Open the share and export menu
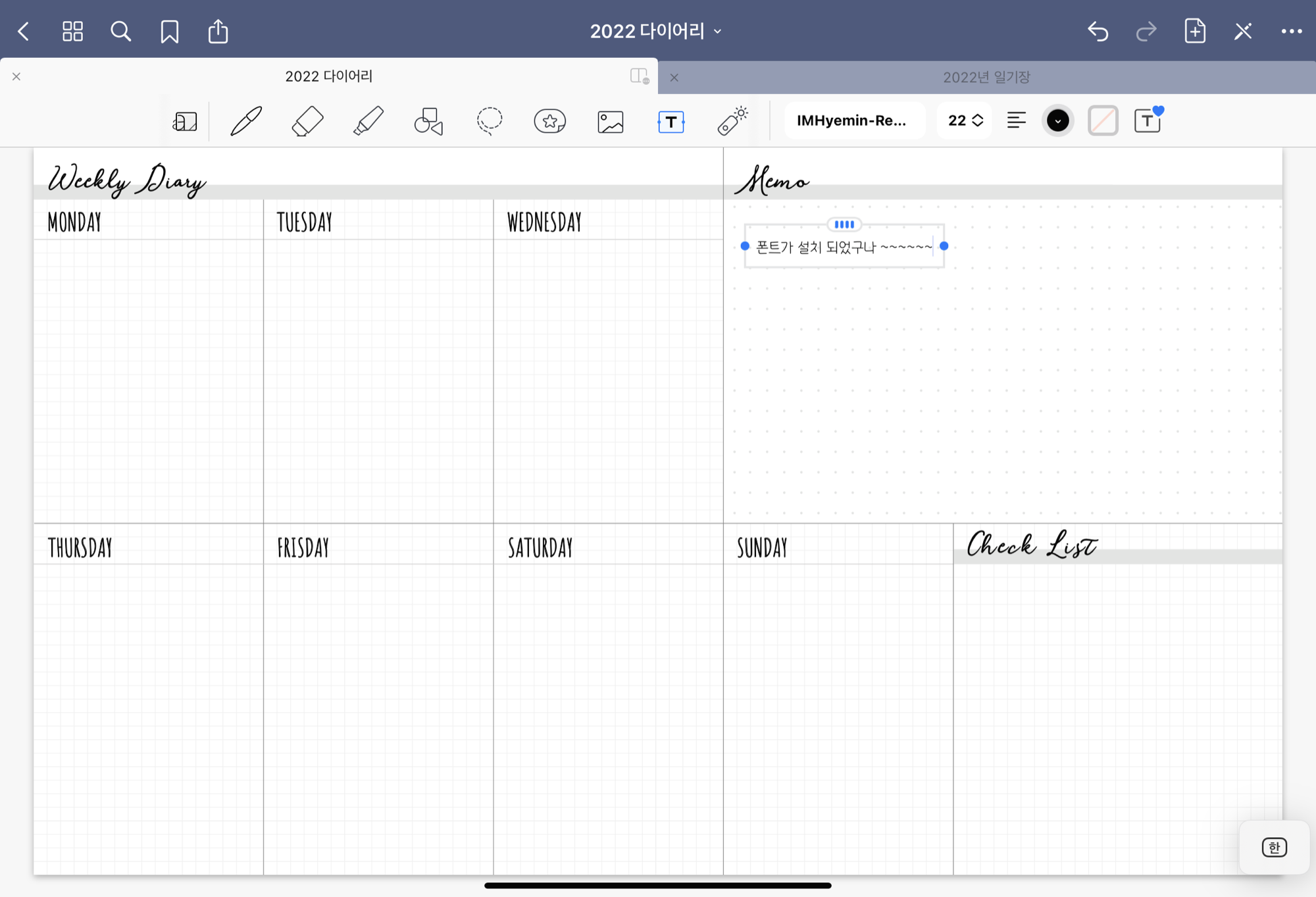 [x=218, y=31]
